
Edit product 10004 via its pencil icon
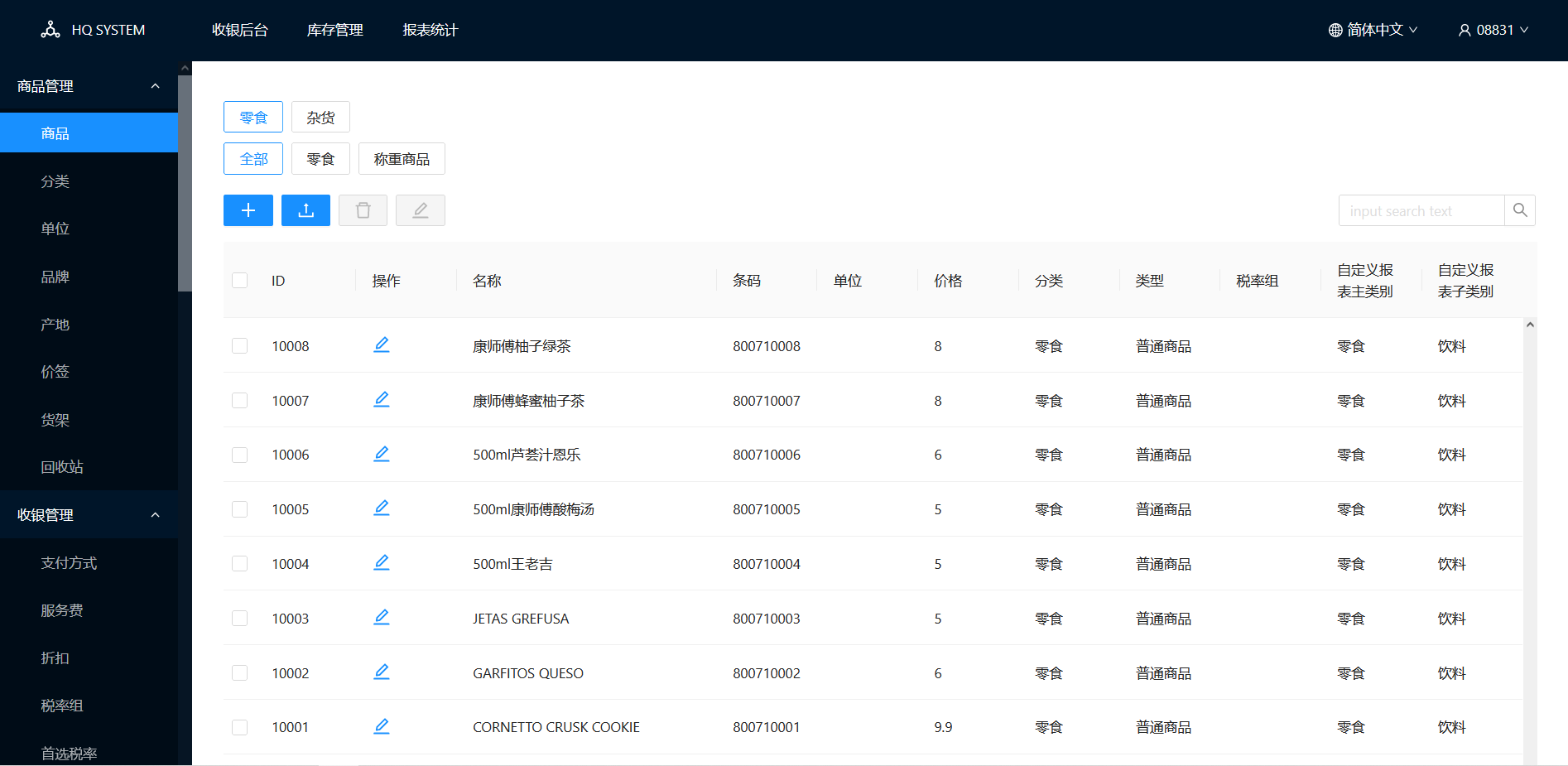coord(382,562)
